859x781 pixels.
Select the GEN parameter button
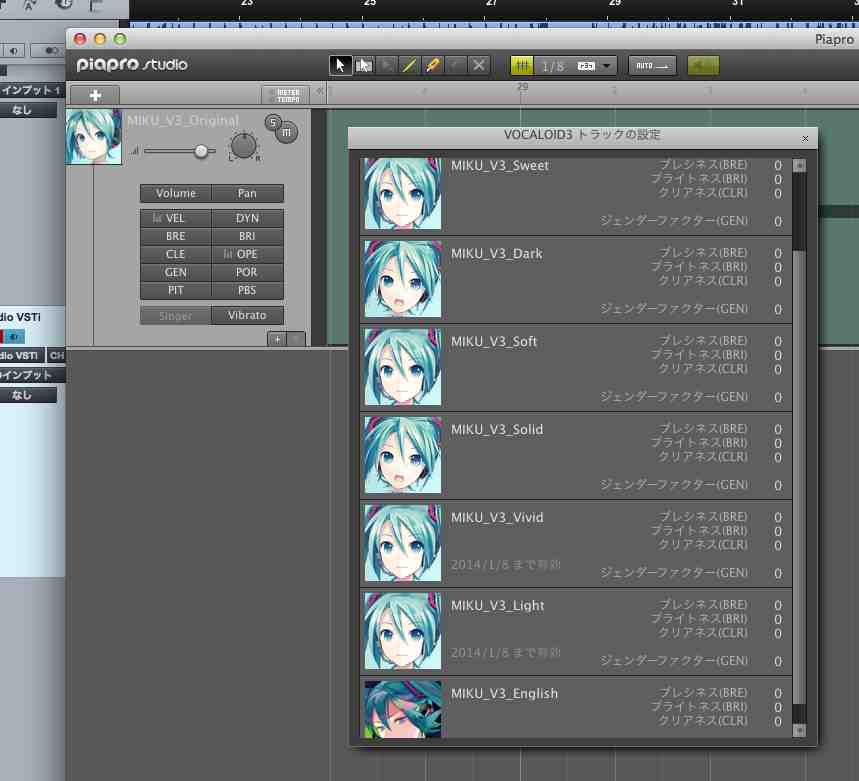click(x=176, y=272)
